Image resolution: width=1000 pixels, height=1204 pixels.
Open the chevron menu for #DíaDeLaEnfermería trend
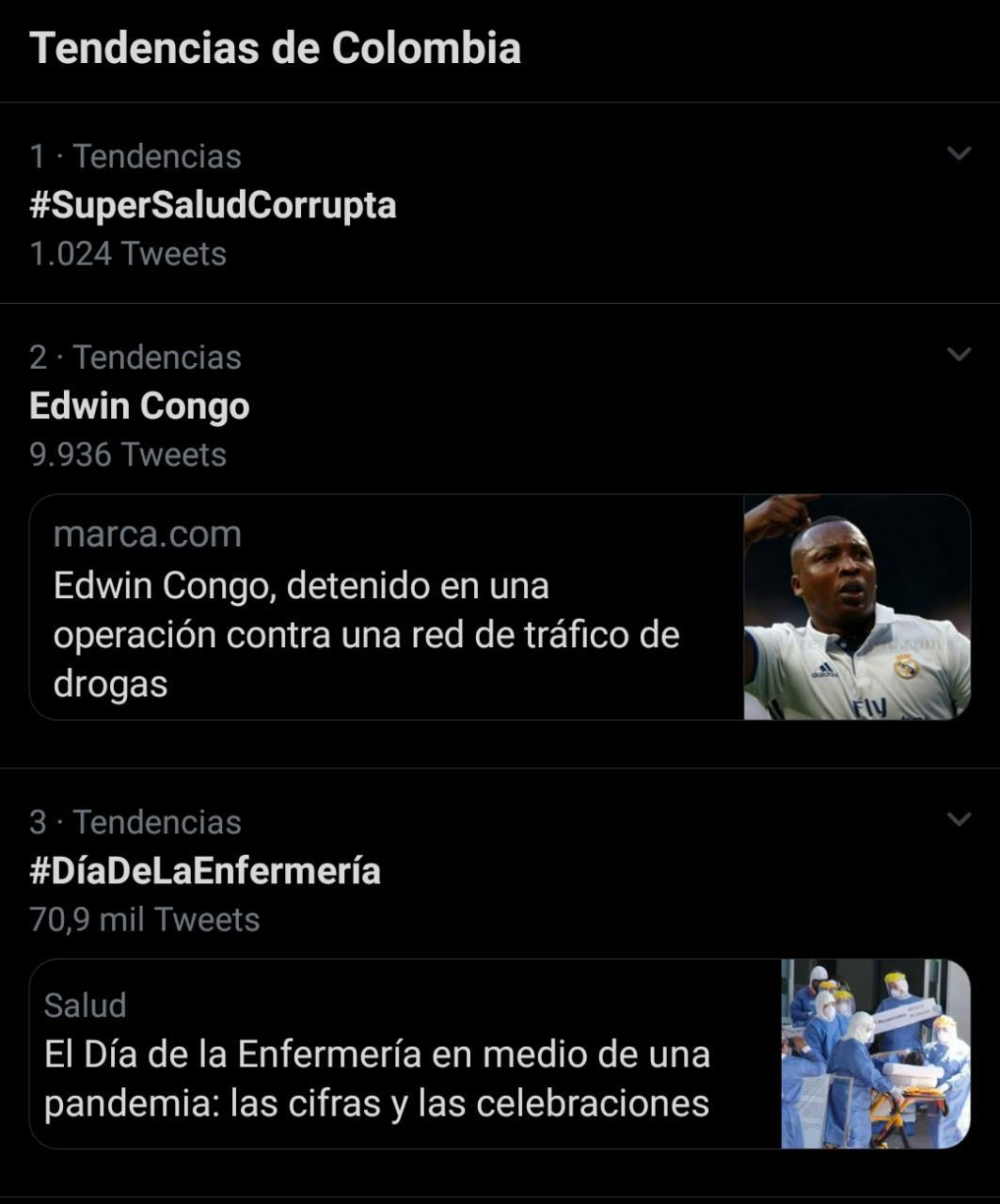pos(959,819)
